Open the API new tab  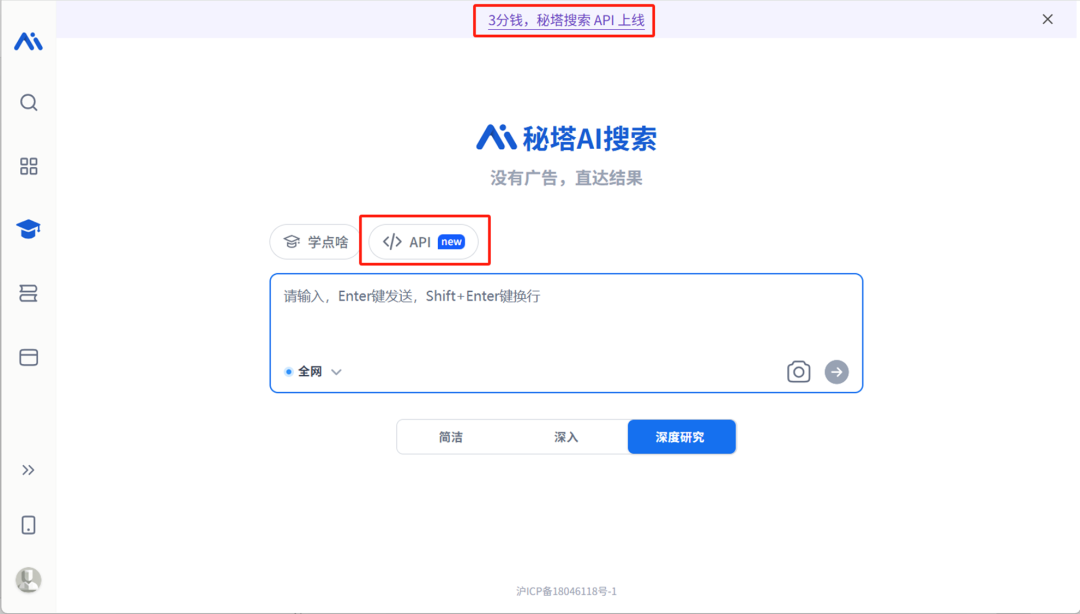424,240
